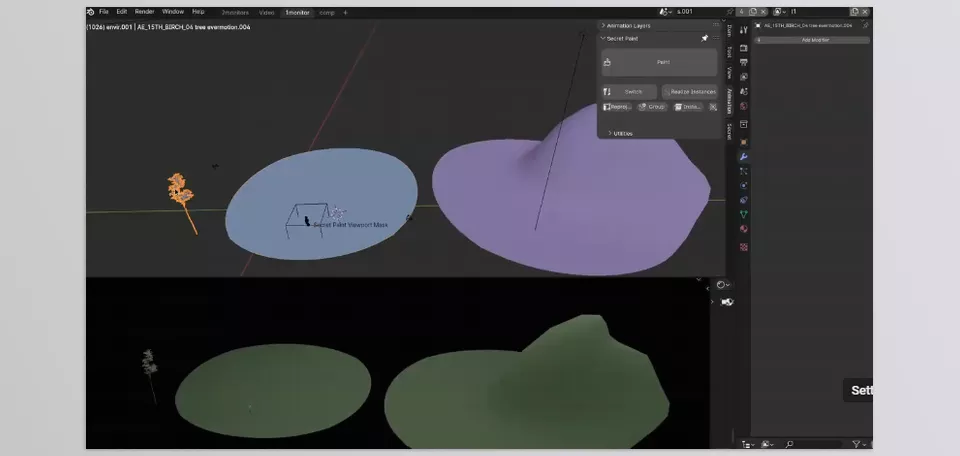Viewport: 960px width, 456px height.
Task: Click the small X icon beside Delete
Action: pyautogui.click(x=713, y=107)
